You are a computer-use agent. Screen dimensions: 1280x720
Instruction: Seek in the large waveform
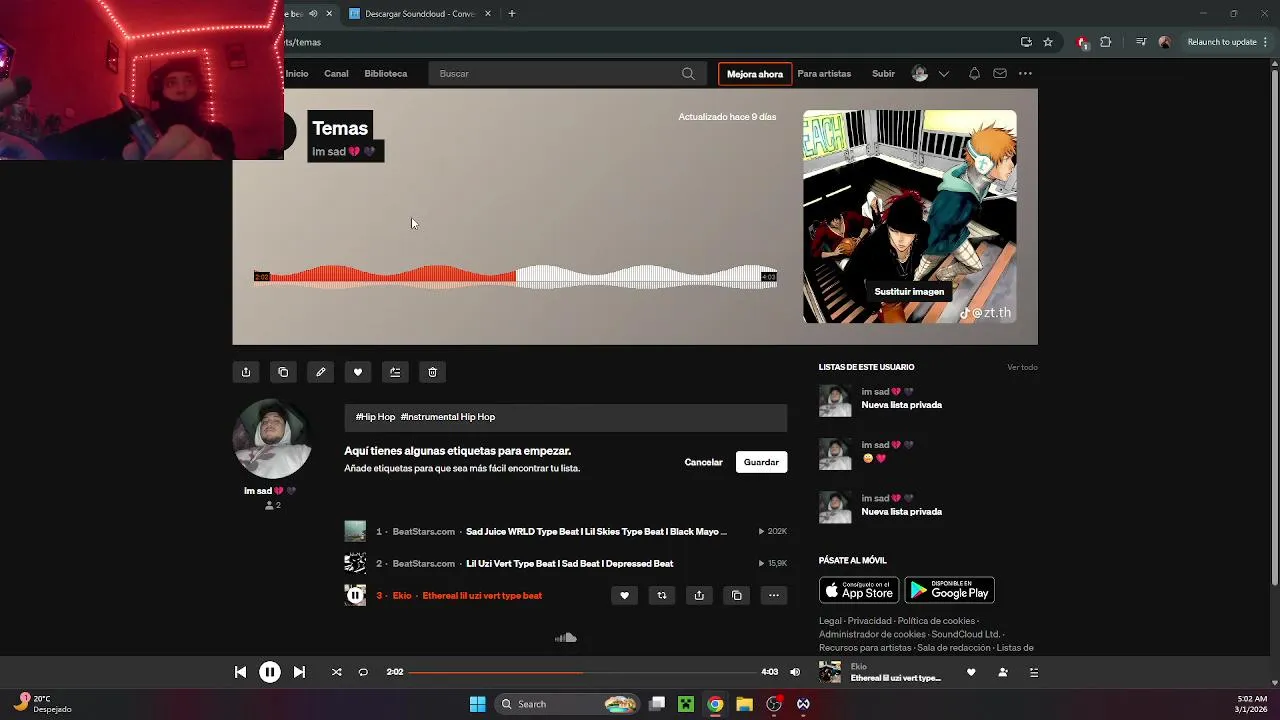tap(515, 276)
